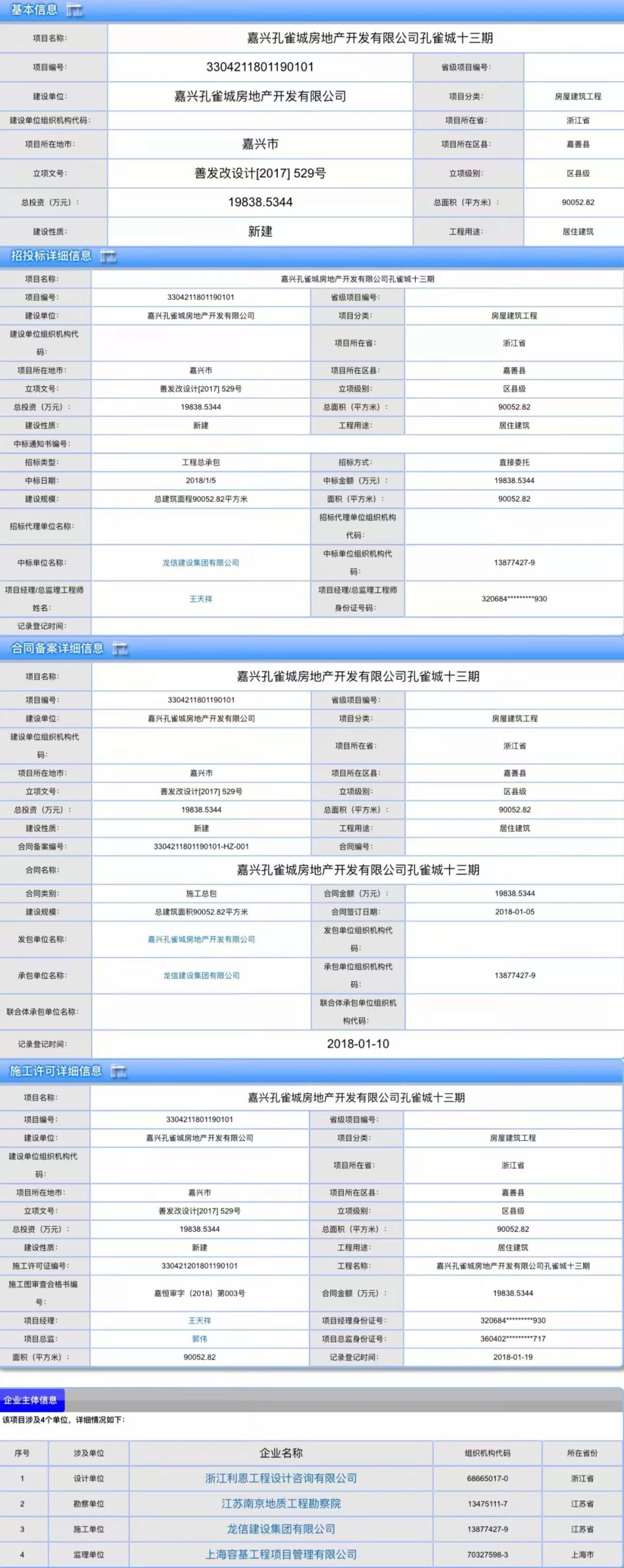The image size is (624, 1568).
Task: Open 龙信建设集团有限公司 link in 施工单位 row
Action: pos(281,1529)
